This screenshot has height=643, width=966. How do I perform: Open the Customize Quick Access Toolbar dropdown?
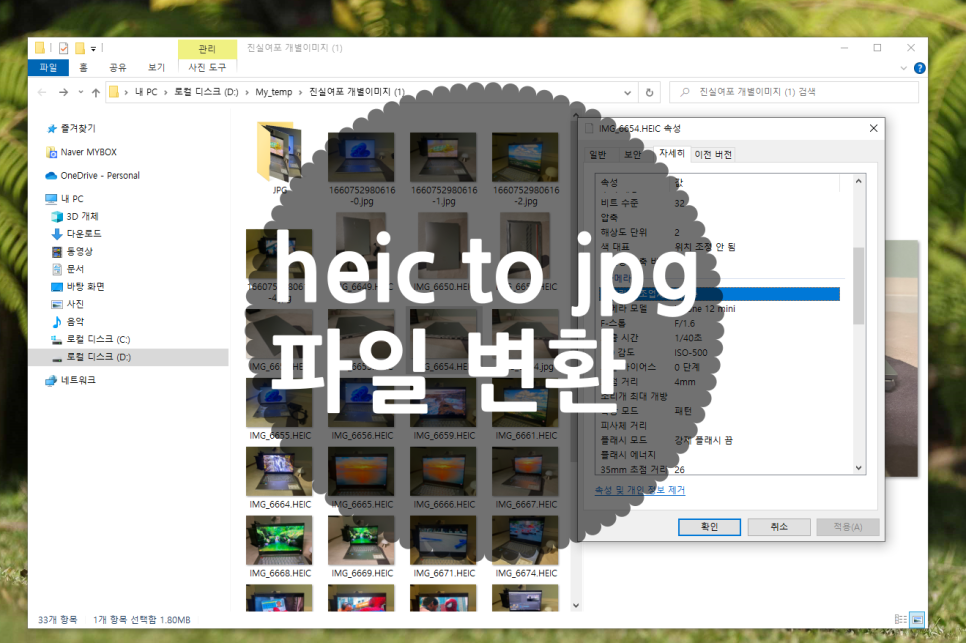coord(94,48)
